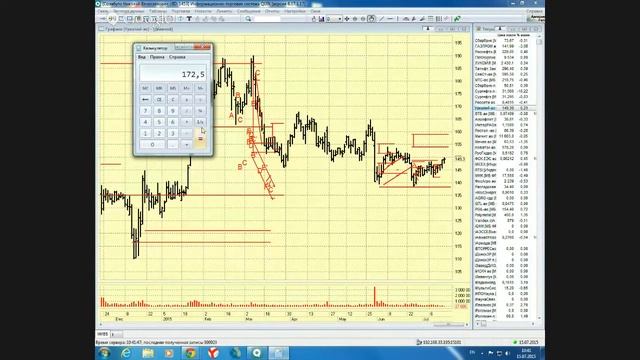Click digit 2 on the Calculator
This screenshot has width=640, height=360.
(x=159, y=133)
